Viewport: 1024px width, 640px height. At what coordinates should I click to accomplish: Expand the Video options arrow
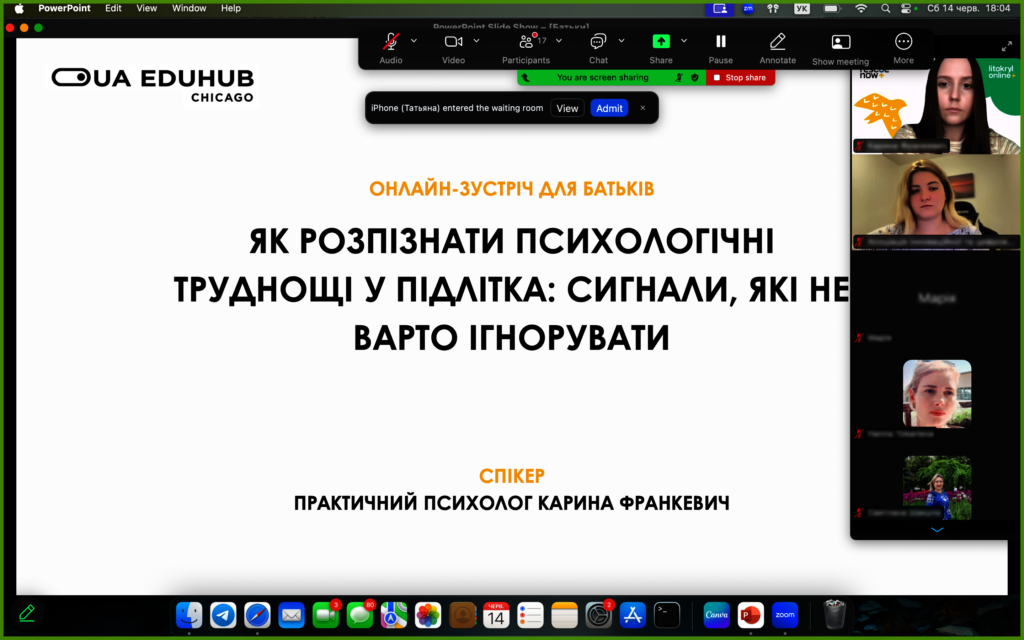477,40
